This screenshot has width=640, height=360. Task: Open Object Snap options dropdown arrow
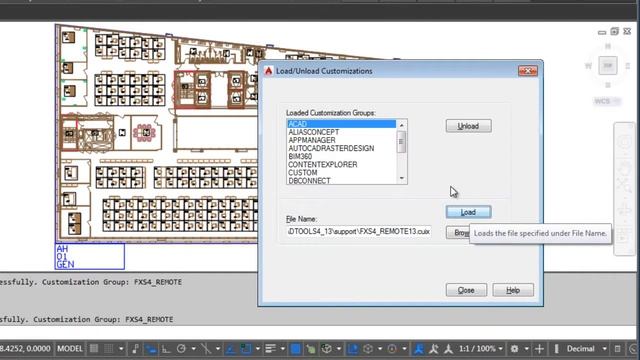(x=258, y=349)
